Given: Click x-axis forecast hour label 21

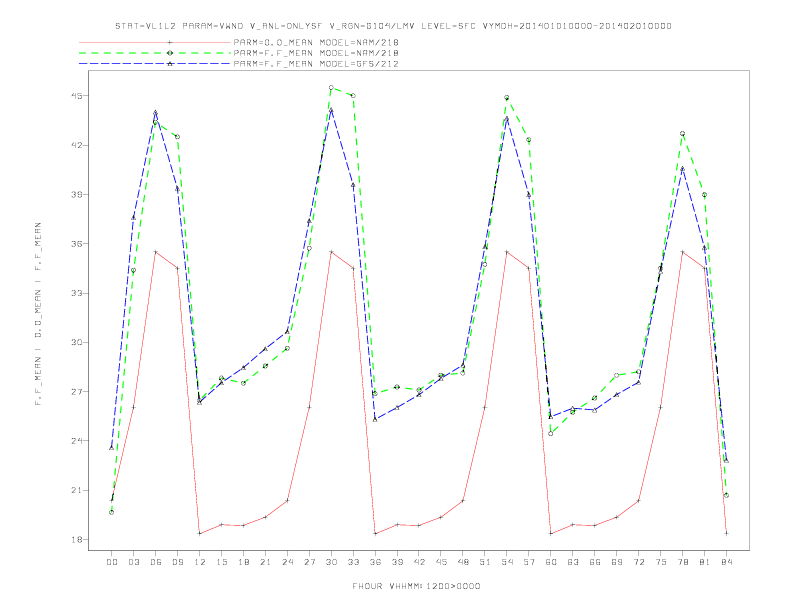Looking at the screenshot, I should [265, 562].
